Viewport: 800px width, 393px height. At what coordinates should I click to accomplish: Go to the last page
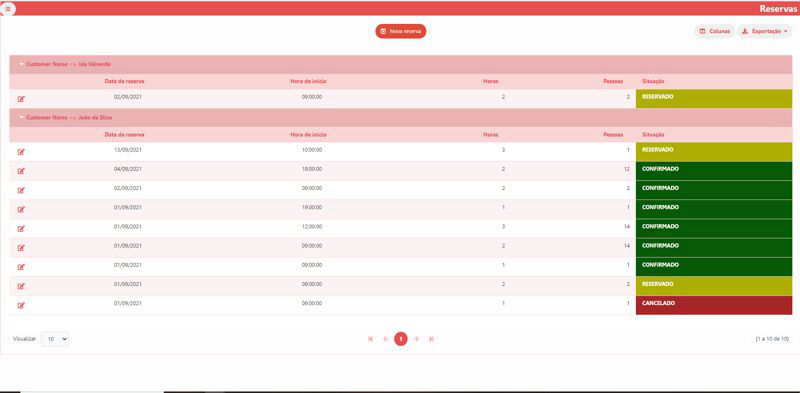pos(431,339)
